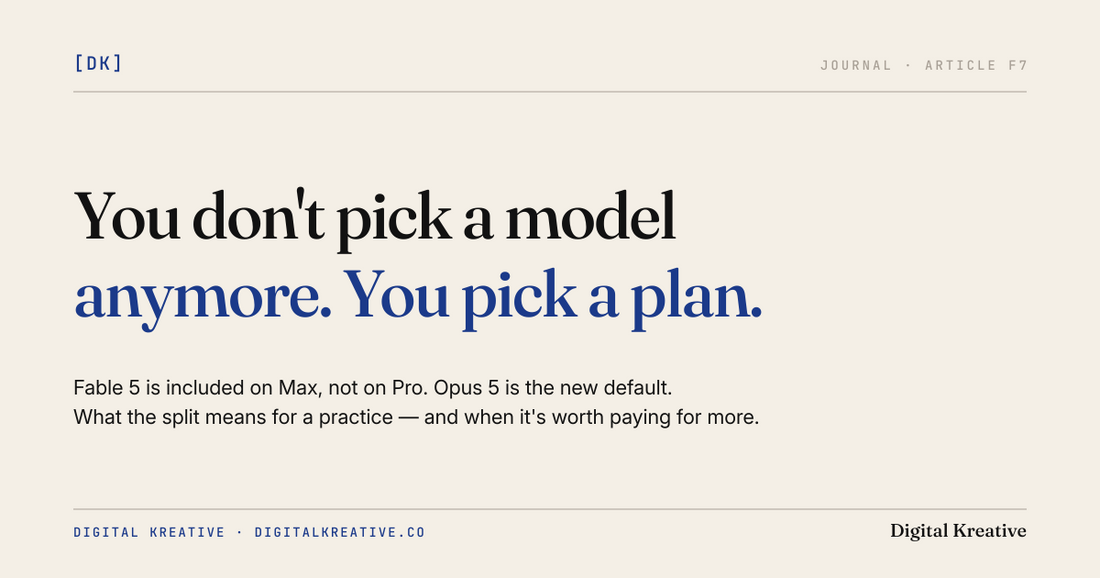
Task: Click the headline "You don't pick a model"
Action: [x=375, y=217]
